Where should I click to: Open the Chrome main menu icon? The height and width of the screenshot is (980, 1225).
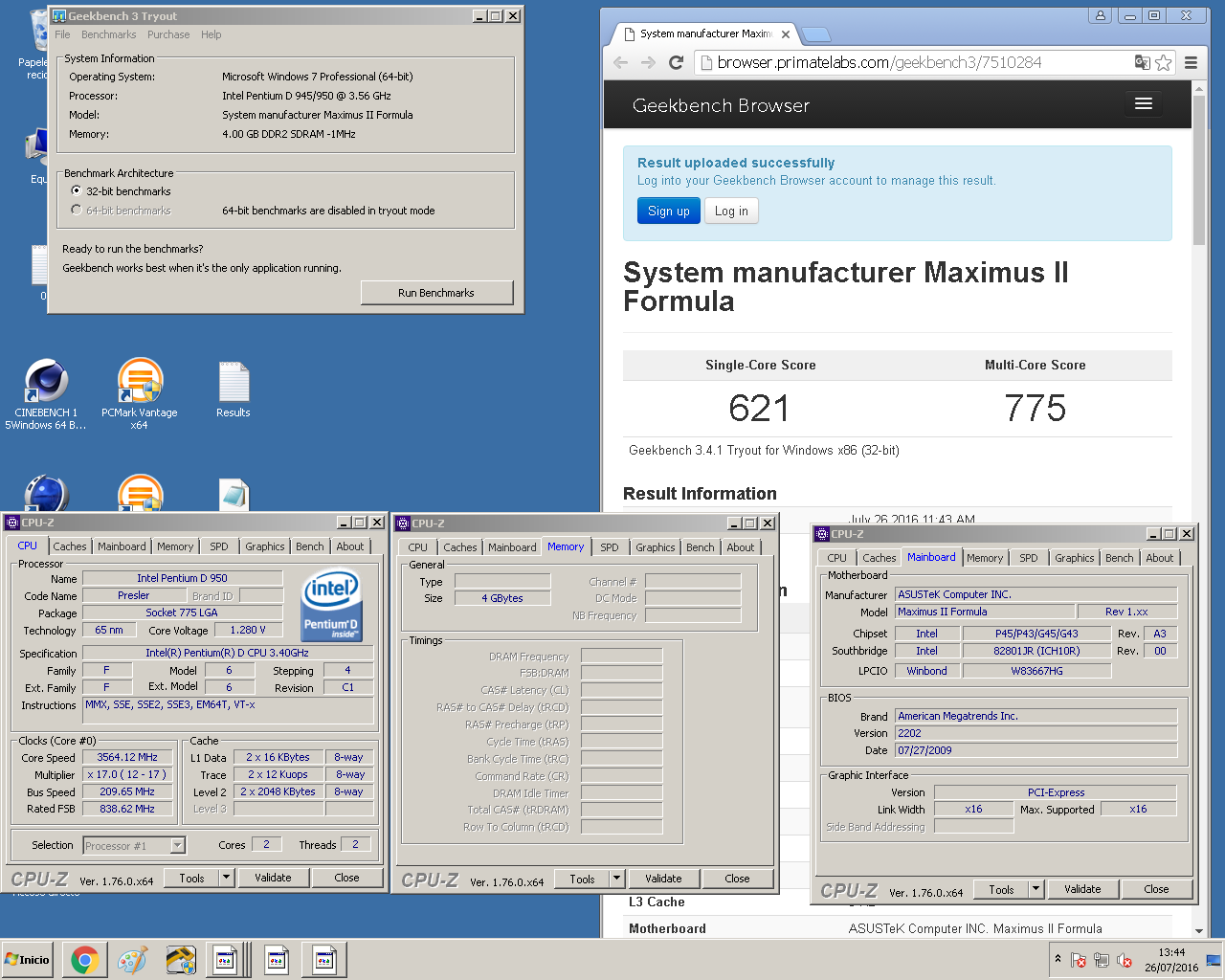1191,62
